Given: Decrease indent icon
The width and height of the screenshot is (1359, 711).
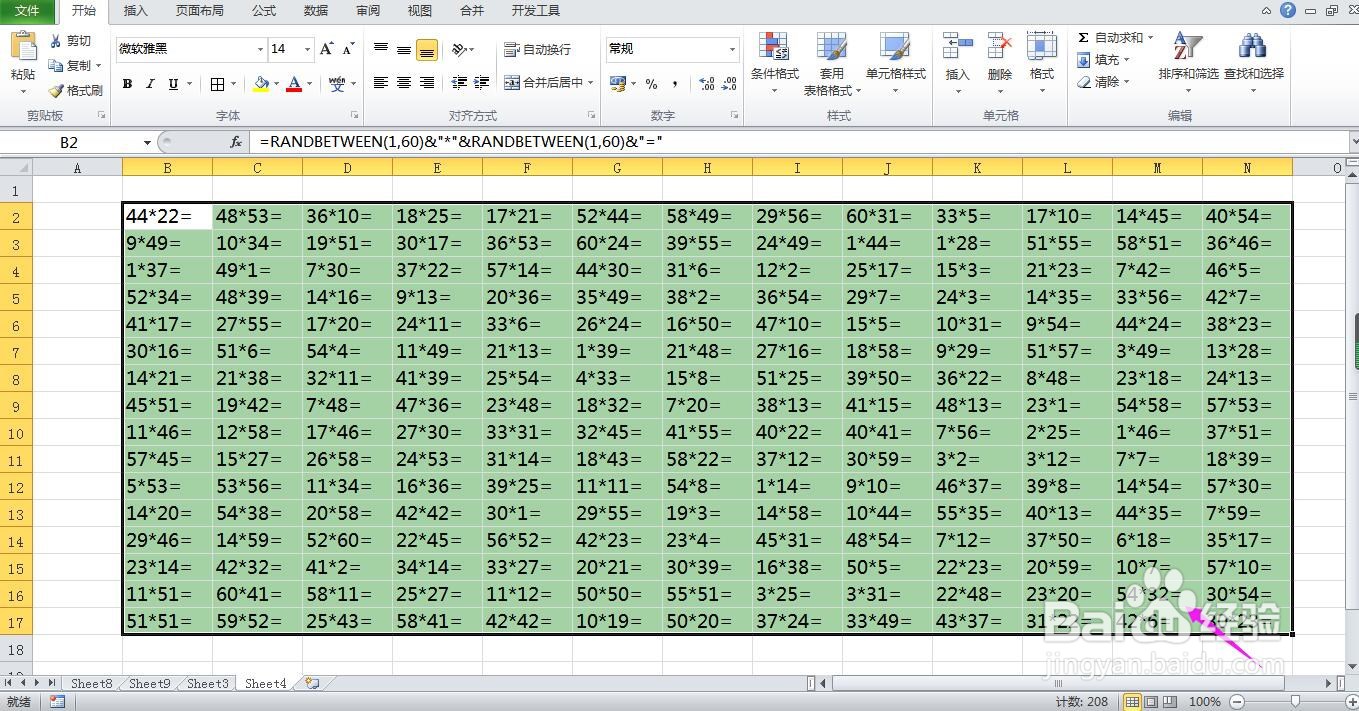Looking at the screenshot, I should [x=459, y=83].
